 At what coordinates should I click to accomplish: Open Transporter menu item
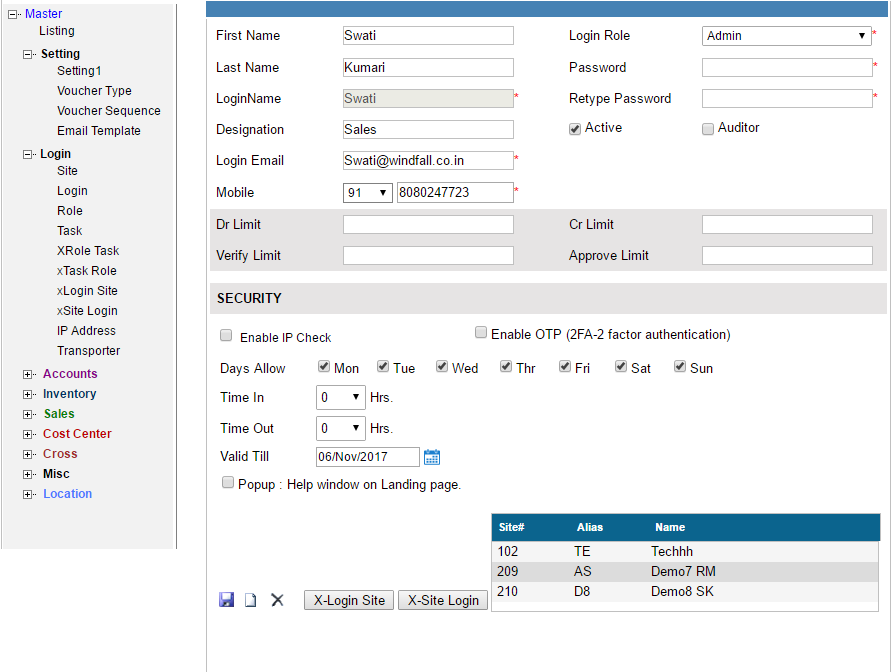(88, 351)
